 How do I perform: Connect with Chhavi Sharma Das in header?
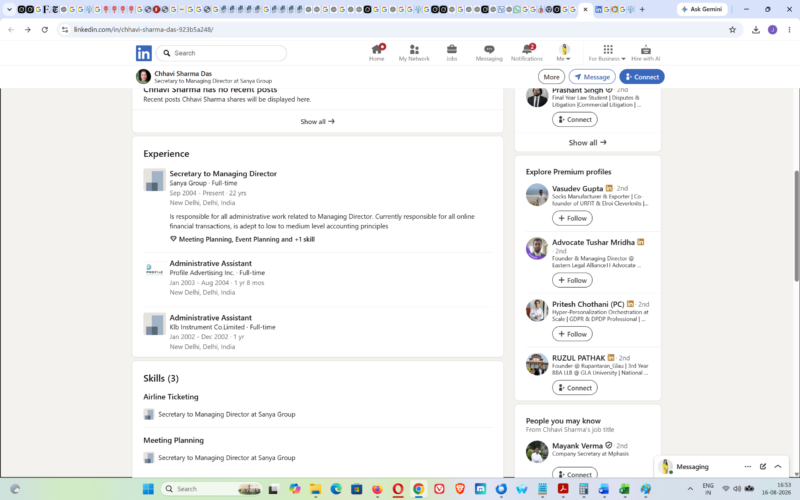[642, 77]
